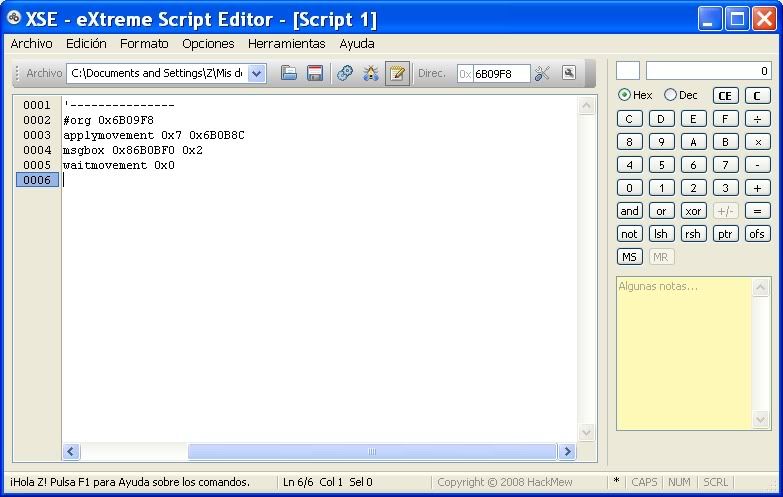Click the yellow Algunas notas text area

[x=684, y=353]
